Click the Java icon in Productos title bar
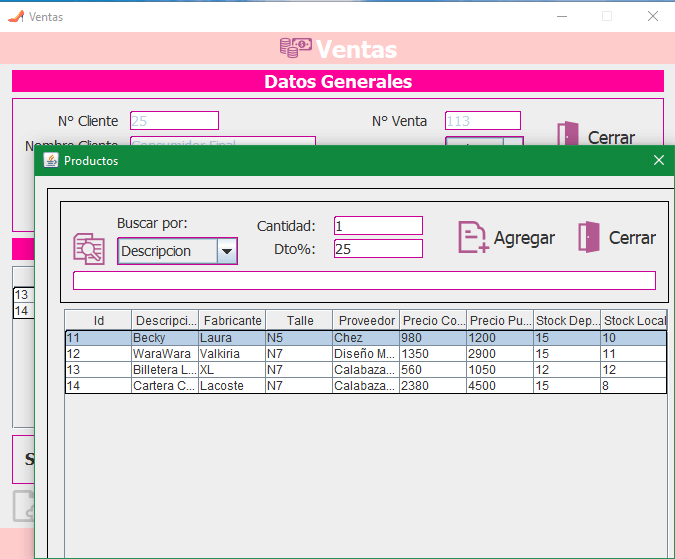Image resolution: width=675 pixels, height=559 pixels. 51,161
